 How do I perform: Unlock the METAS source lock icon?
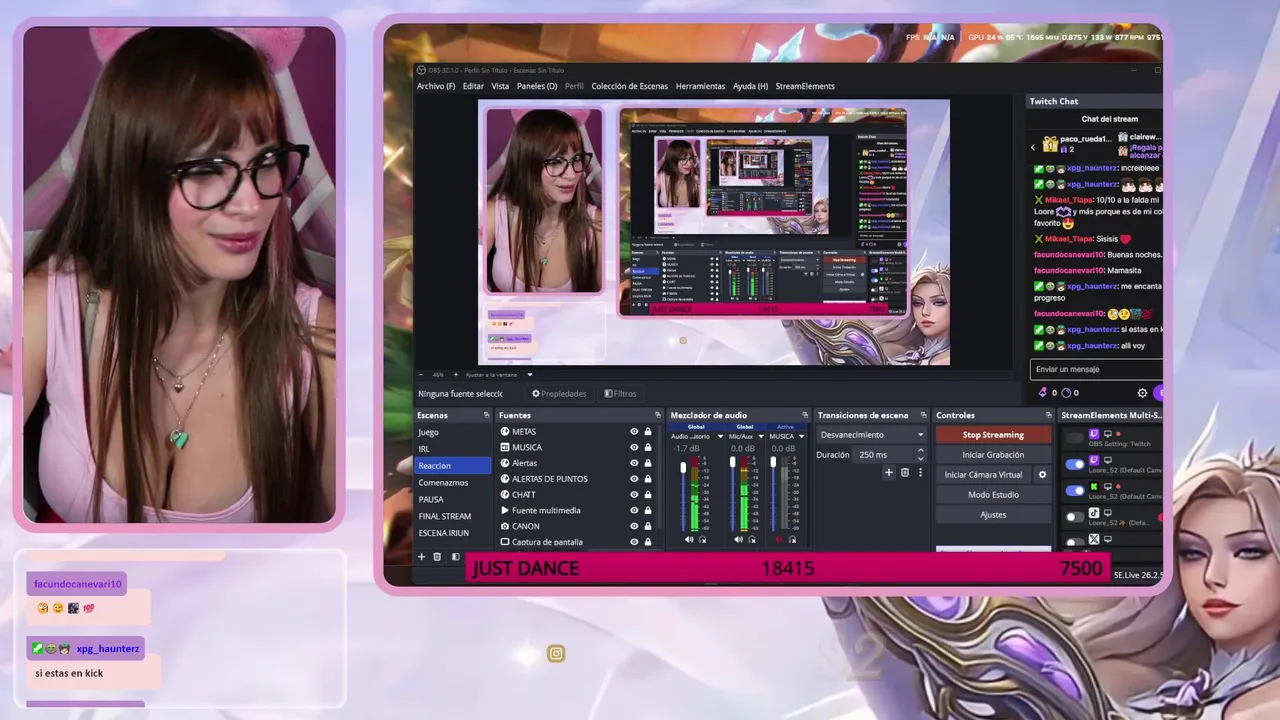(x=648, y=432)
